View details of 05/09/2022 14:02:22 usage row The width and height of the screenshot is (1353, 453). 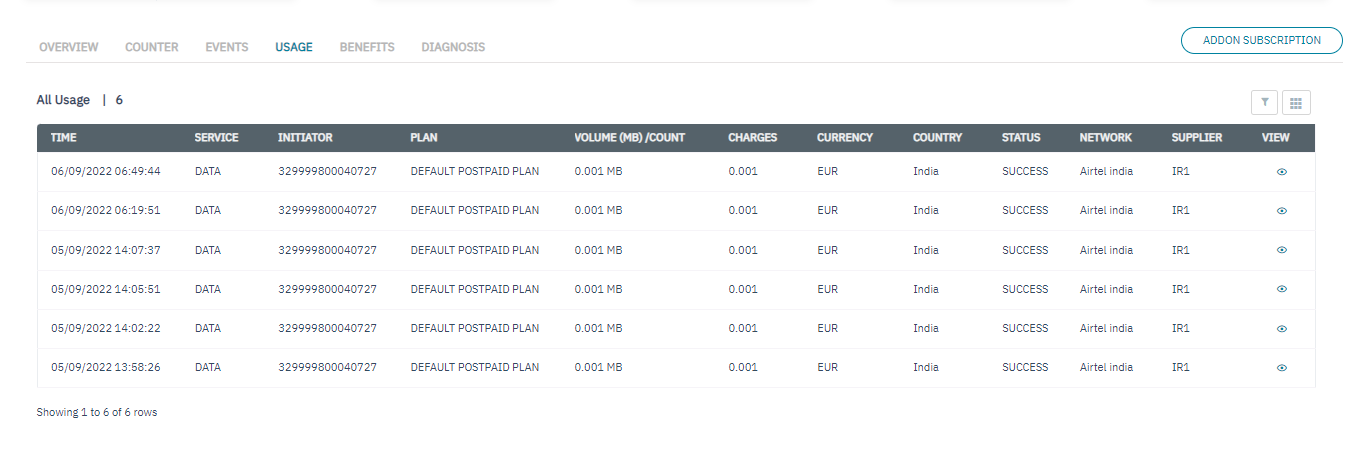[x=1281, y=329]
